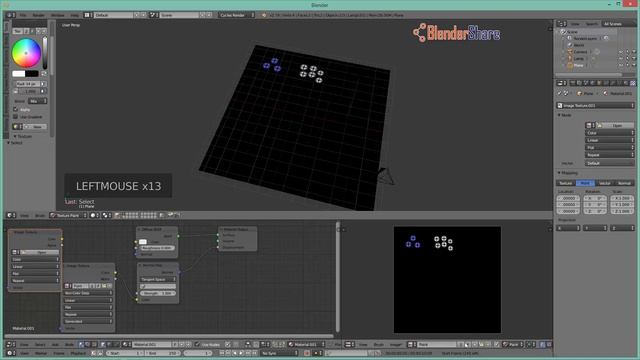Select Plane in the outliner

click(579, 65)
